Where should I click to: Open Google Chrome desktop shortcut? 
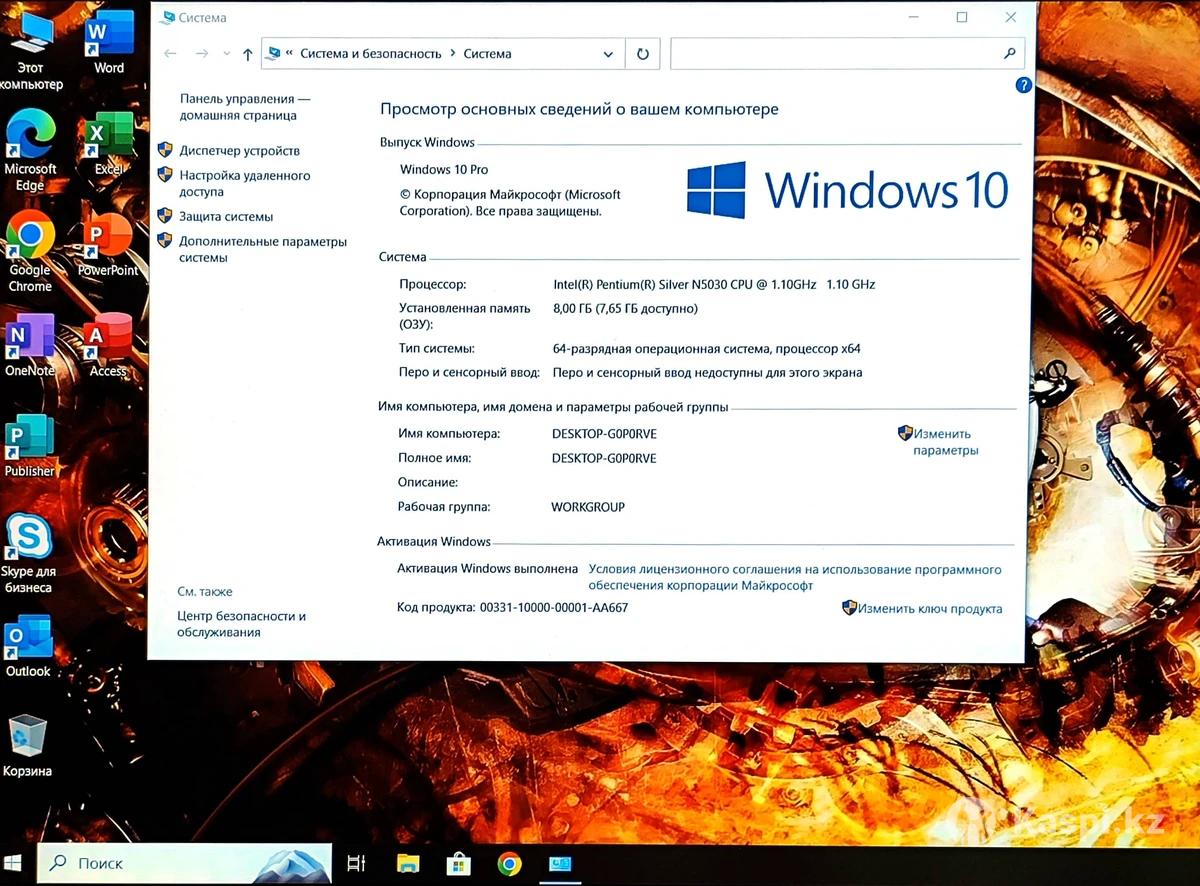pyautogui.click(x=30, y=252)
